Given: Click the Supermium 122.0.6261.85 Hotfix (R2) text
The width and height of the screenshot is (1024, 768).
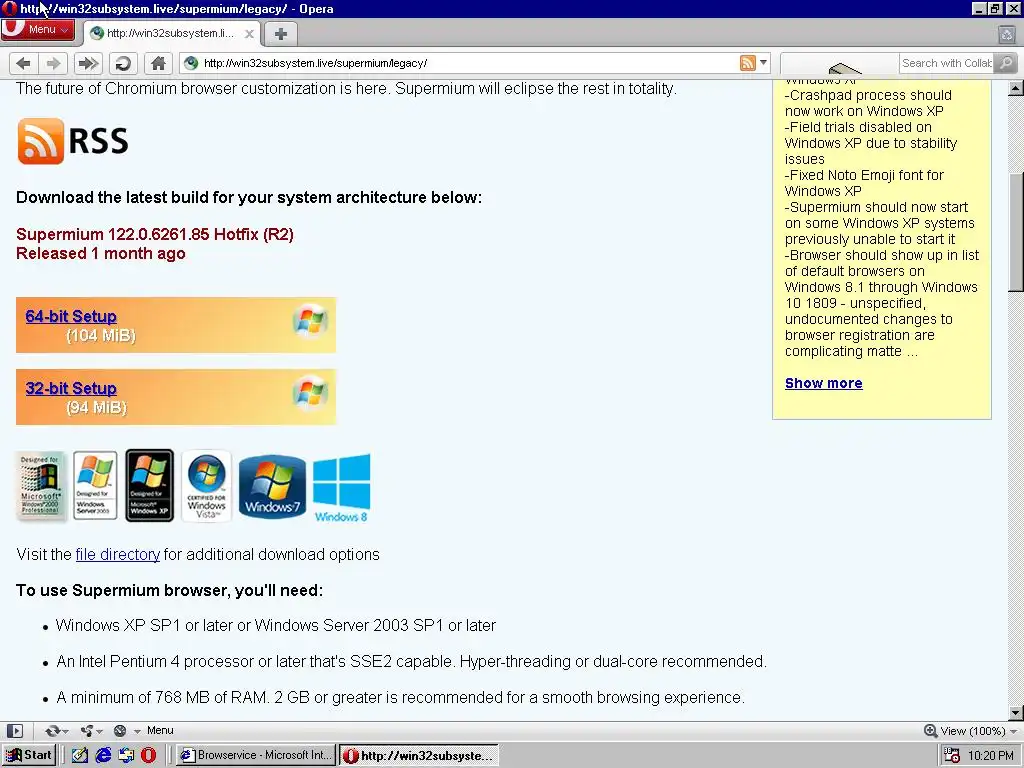Looking at the screenshot, I should tap(155, 234).
